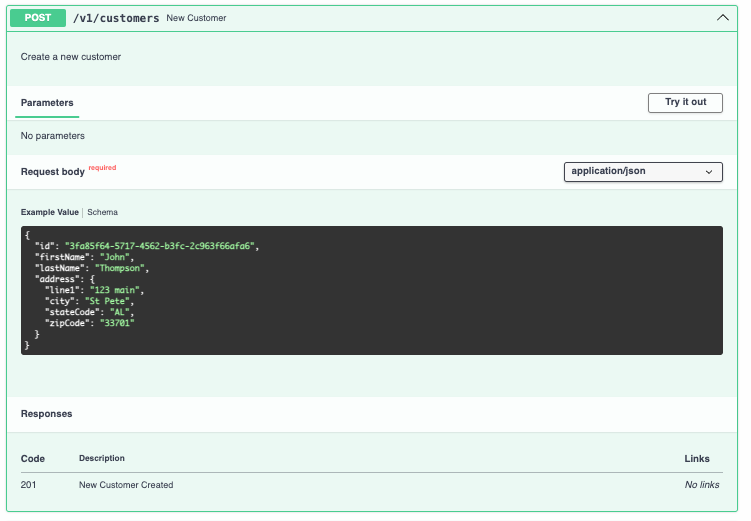Click the New Customer summary text
Viewport: 751px width, 521px height.
(x=196, y=18)
